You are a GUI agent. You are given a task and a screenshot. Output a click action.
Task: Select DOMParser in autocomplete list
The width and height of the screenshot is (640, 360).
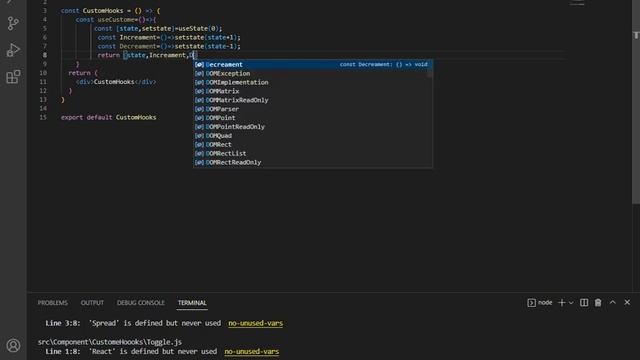[x=312, y=109]
